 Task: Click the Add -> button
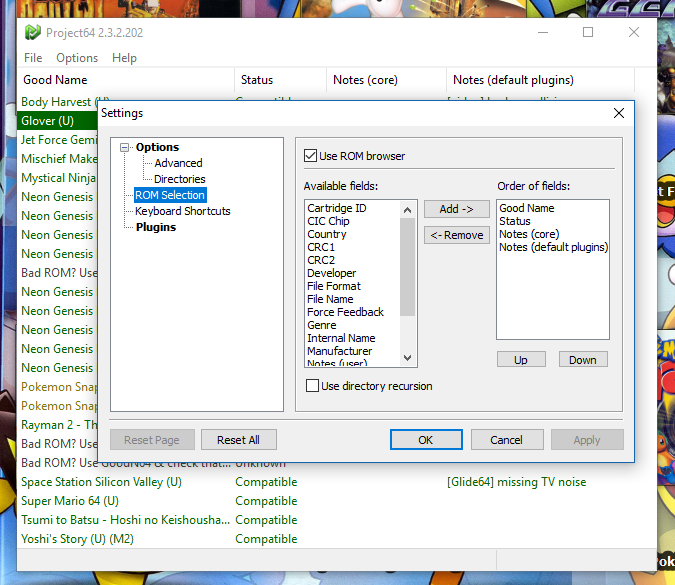pyautogui.click(x=457, y=209)
